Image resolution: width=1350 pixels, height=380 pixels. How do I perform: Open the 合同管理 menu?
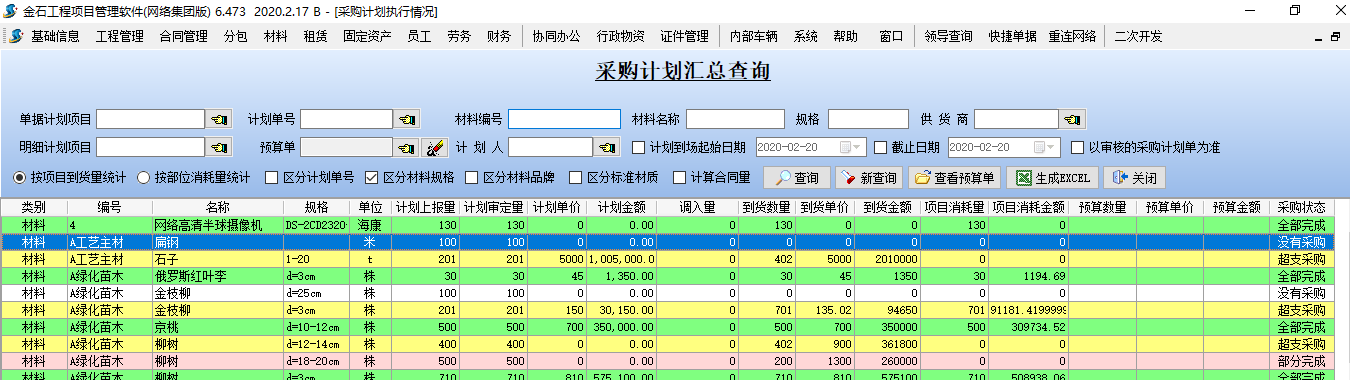click(183, 36)
